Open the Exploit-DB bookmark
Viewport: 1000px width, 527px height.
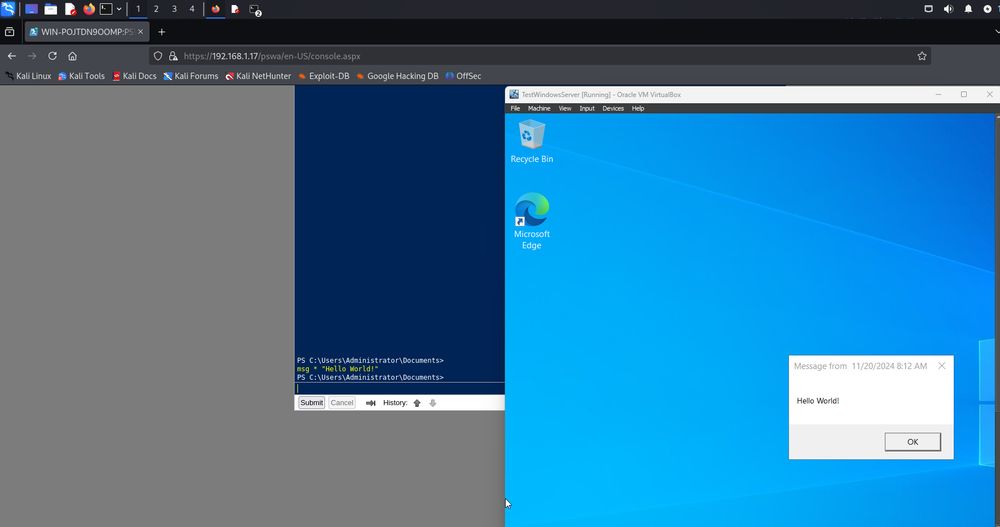(323, 76)
